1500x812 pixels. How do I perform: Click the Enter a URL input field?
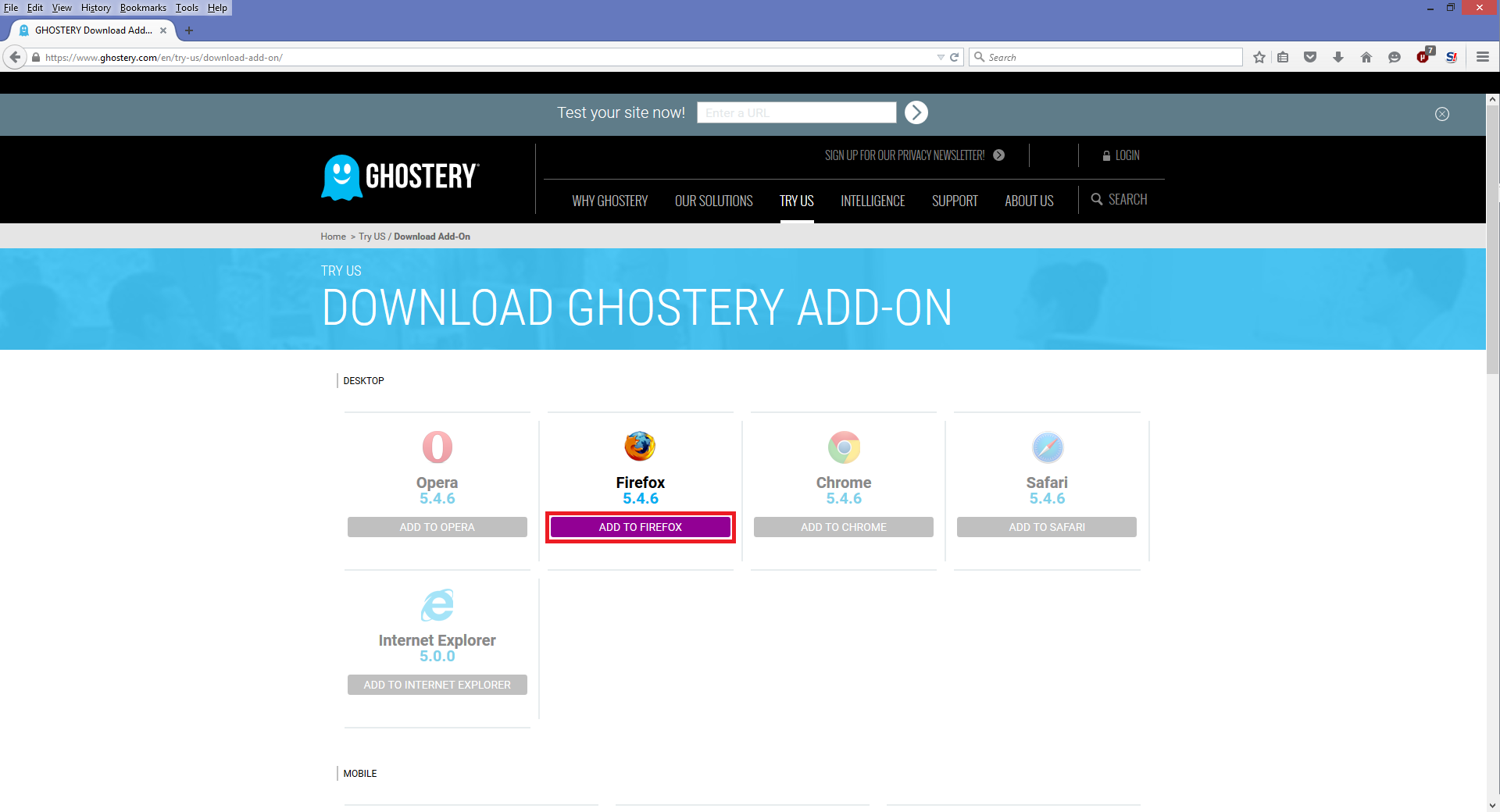click(796, 112)
